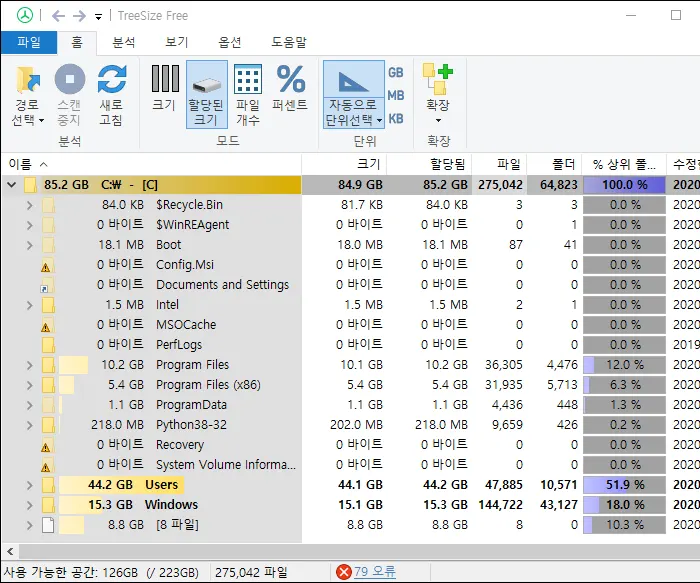Click the Recovery warning folder icon
The width and height of the screenshot is (700, 583).
click(x=48, y=445)
